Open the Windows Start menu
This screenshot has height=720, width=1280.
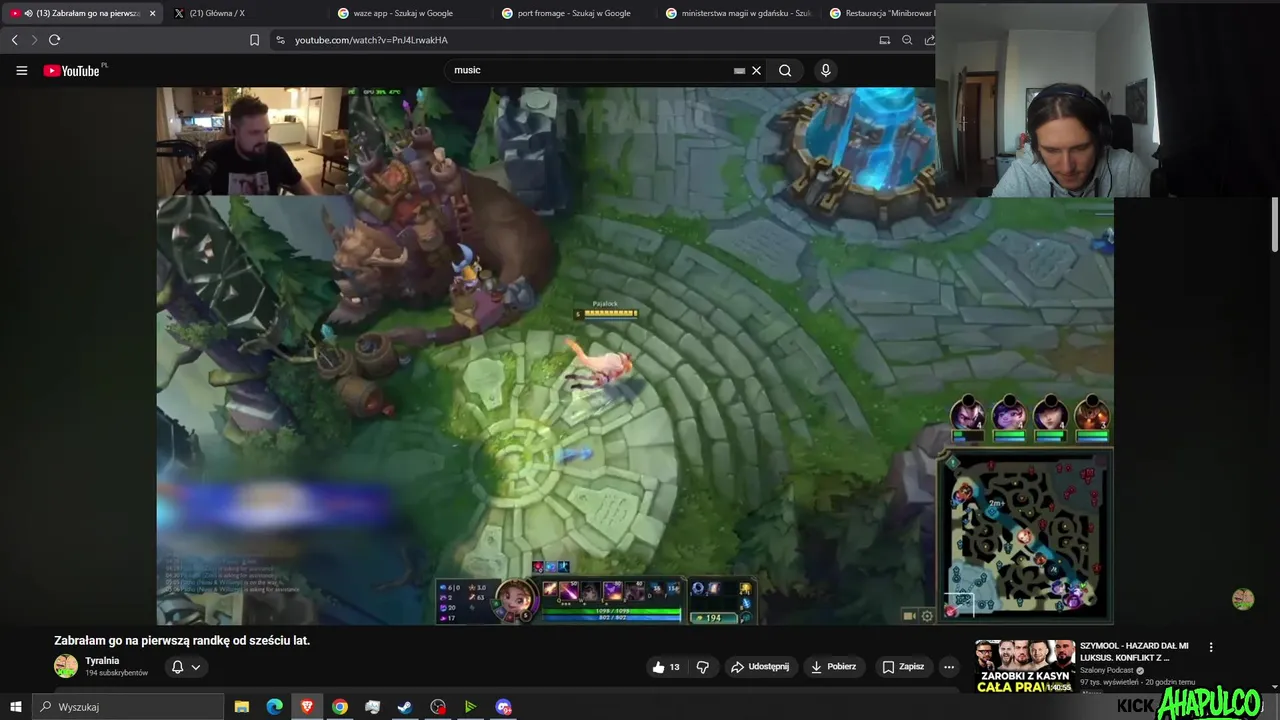click(15, 707)
